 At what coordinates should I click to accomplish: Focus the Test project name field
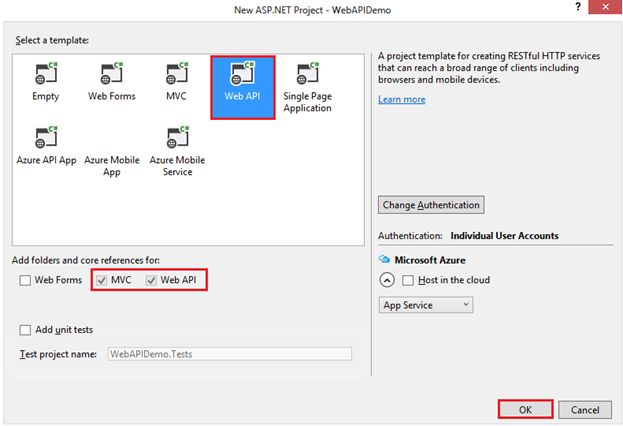pos(230,354)
